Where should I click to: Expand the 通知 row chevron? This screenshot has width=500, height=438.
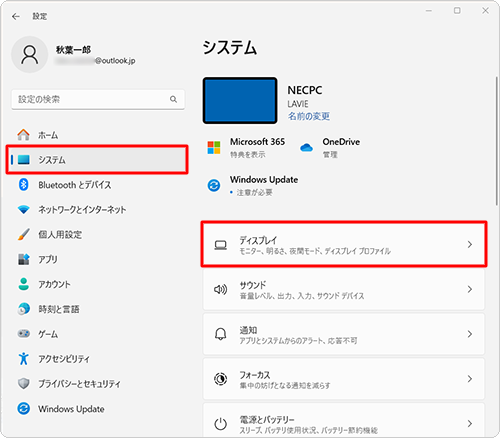(x=470, y=334)
